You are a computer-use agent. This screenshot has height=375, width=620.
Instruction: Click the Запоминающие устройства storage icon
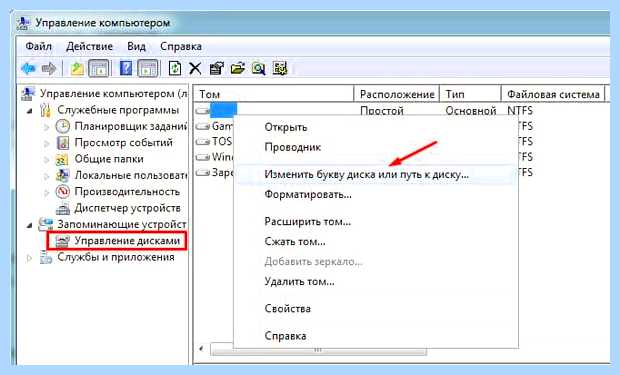click(x=45, y=224)
